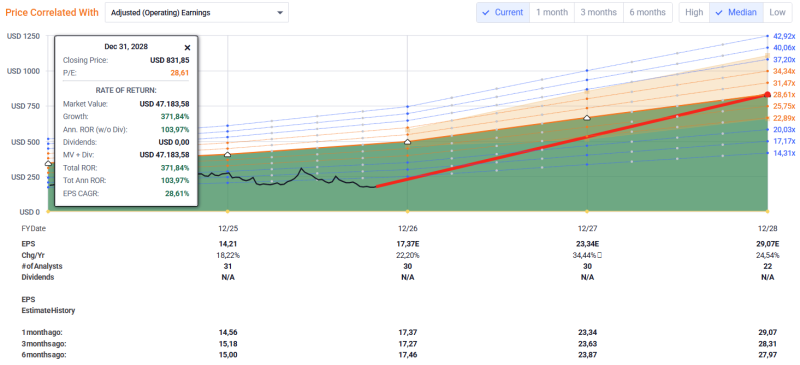Viewport: 800px width, 365px height.
Task: Click the EPS estimate 29,07E
Action: pyautogui.click(x=767, y=245)
